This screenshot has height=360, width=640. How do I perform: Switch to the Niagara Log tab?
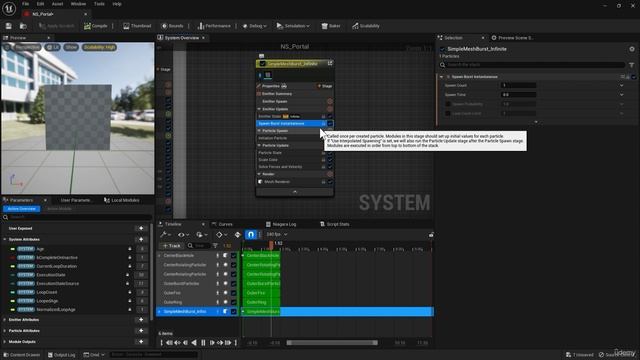point(280,224)
